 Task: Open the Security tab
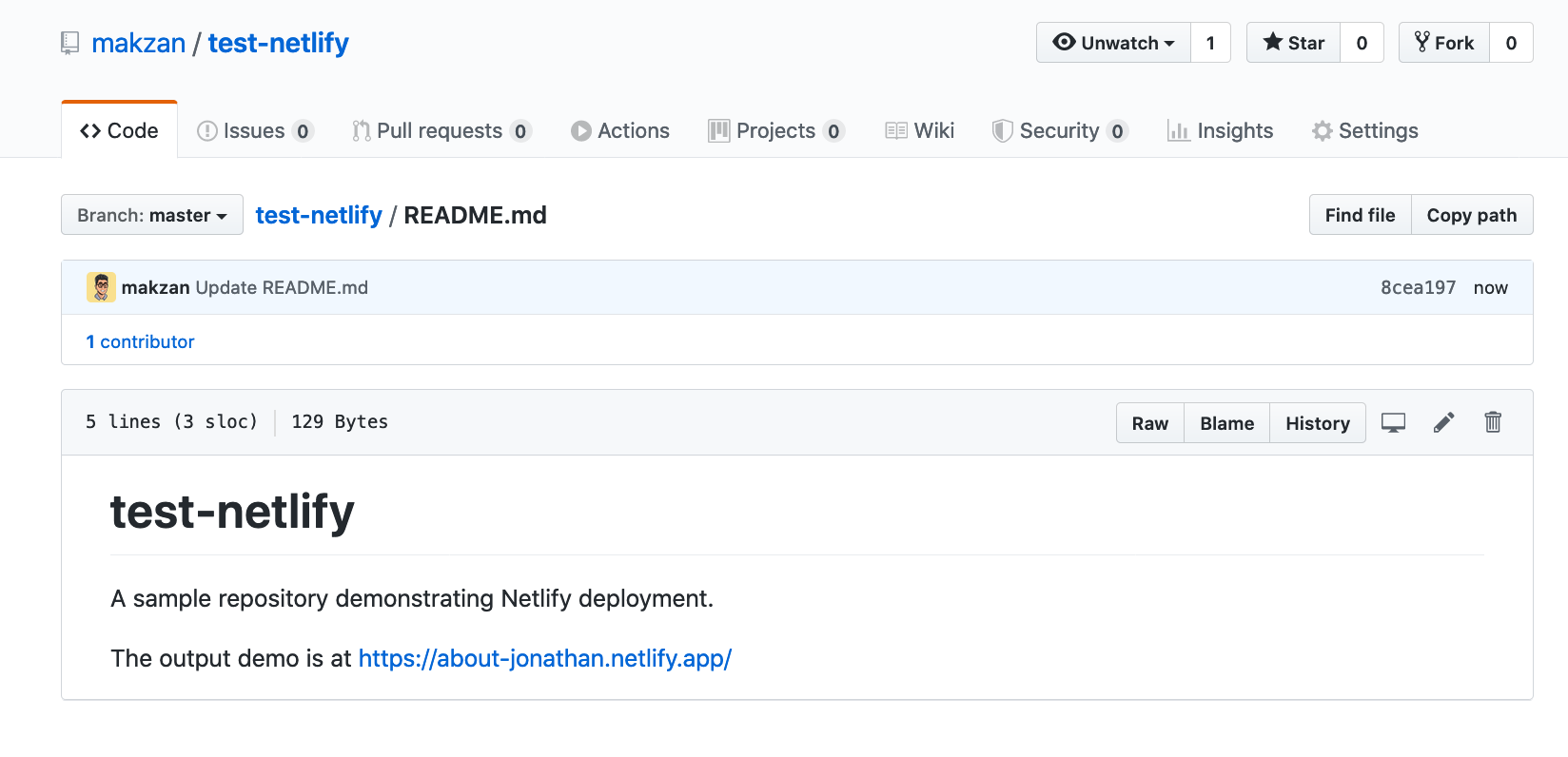tap(1060, 130)
